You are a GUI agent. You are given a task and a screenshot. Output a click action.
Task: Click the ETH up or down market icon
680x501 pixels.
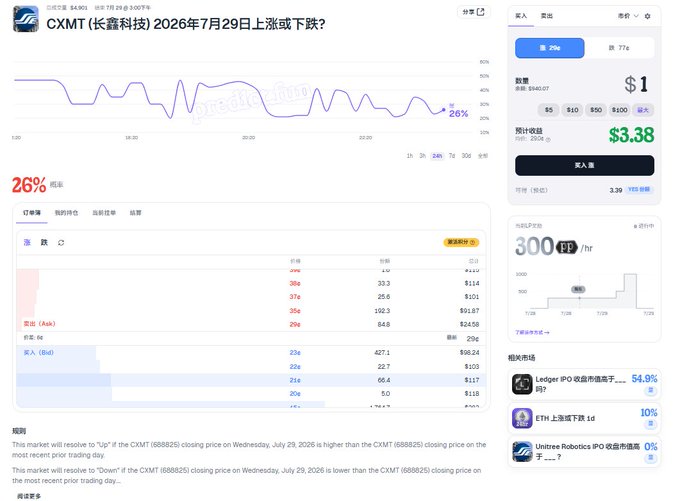[522, 418]
